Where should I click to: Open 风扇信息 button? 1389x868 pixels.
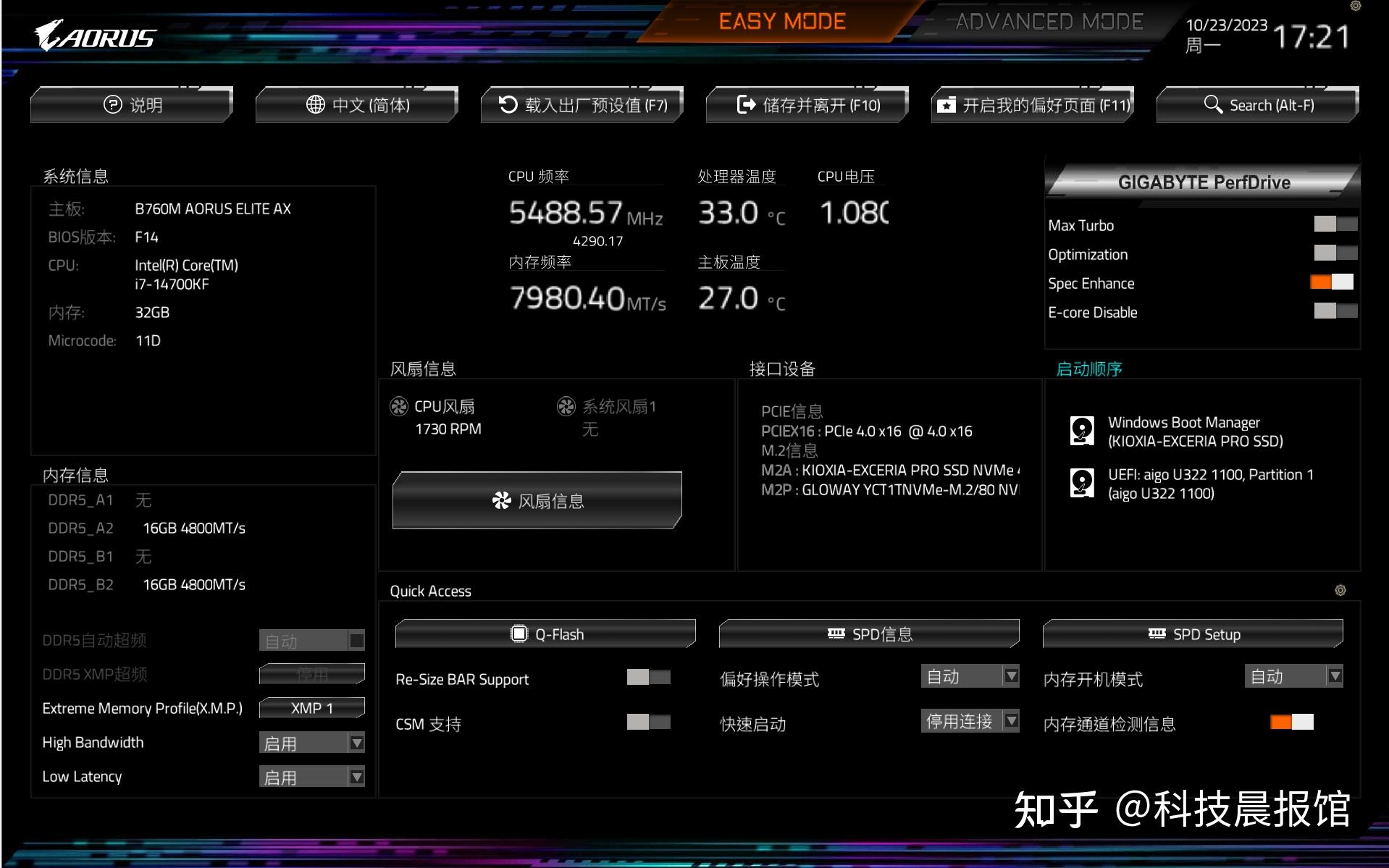pyautogui.click(x=537, y=501)
